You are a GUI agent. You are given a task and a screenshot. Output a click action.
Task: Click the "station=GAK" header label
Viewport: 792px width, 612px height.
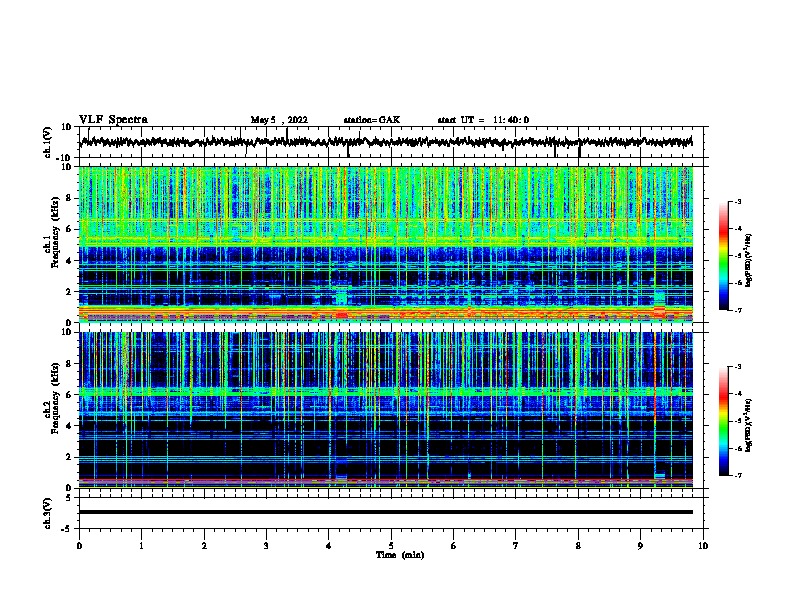[x=371, y=120]
